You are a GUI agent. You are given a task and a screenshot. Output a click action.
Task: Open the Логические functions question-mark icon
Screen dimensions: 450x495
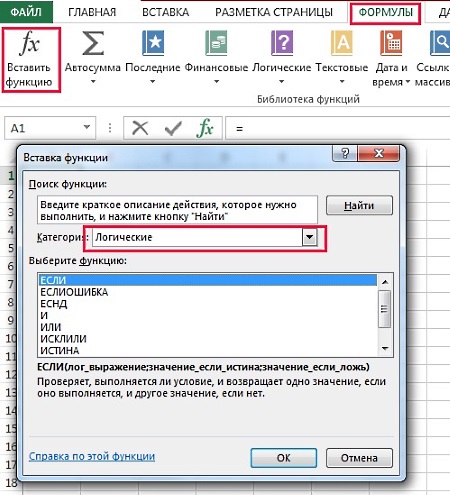282,43
